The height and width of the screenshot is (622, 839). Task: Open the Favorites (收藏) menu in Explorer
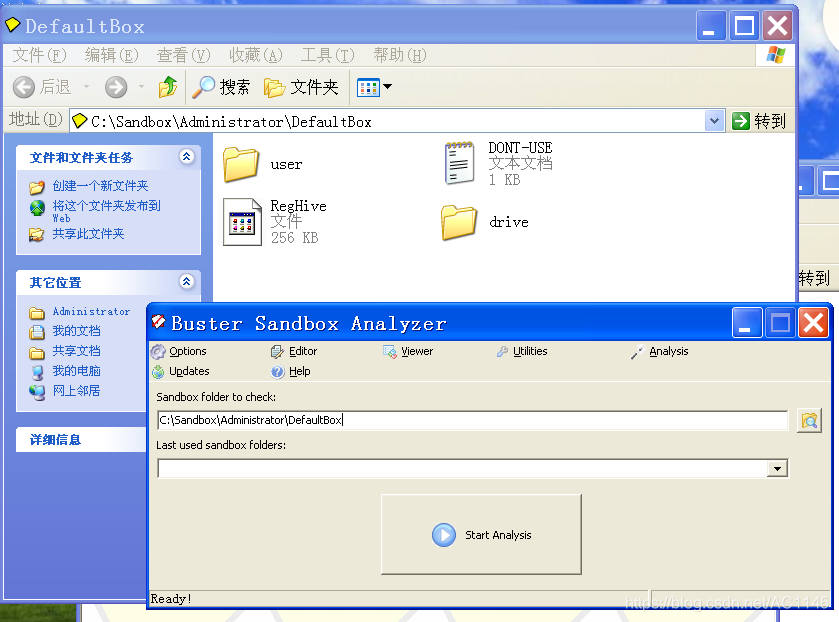pos(256,55)
